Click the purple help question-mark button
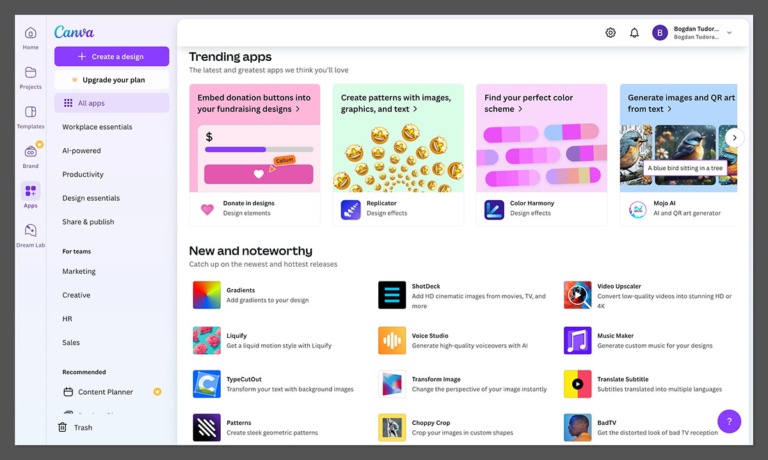768x460 pixels. pyautogui.click(x=729, y=421)
